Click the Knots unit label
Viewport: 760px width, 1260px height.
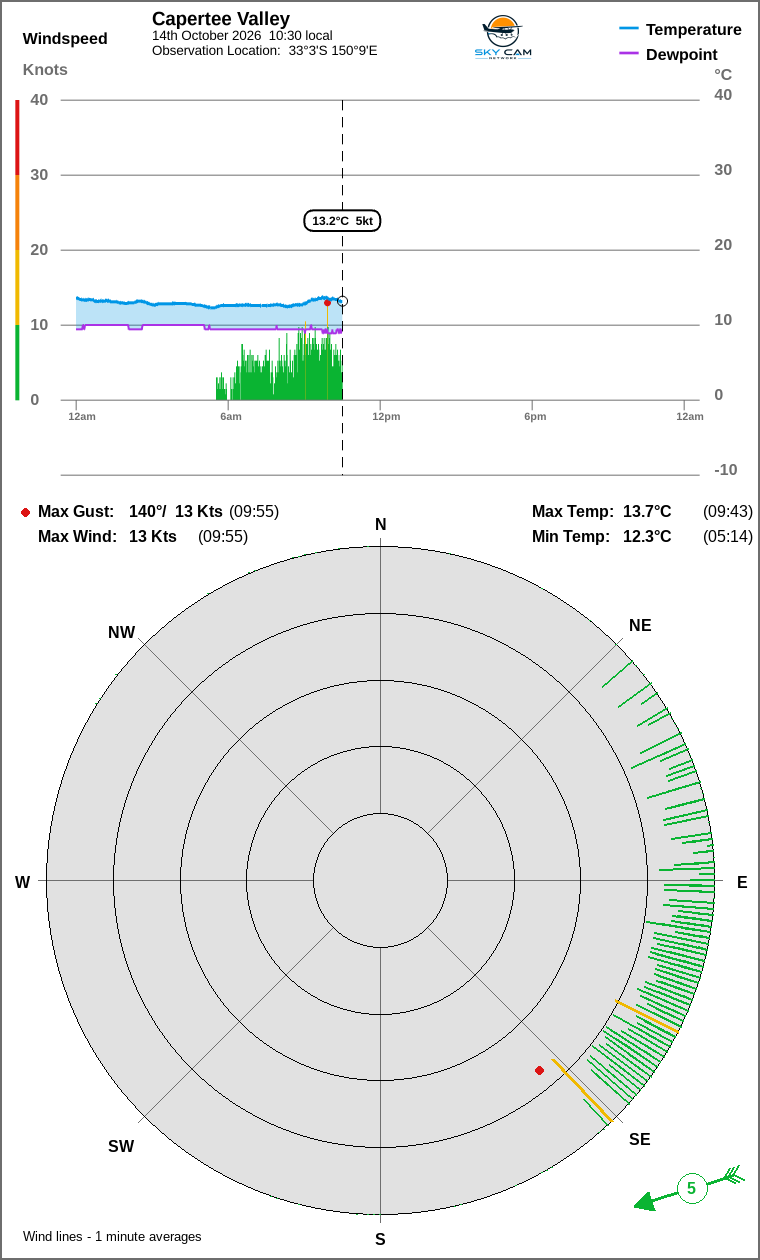click(45, 69)
